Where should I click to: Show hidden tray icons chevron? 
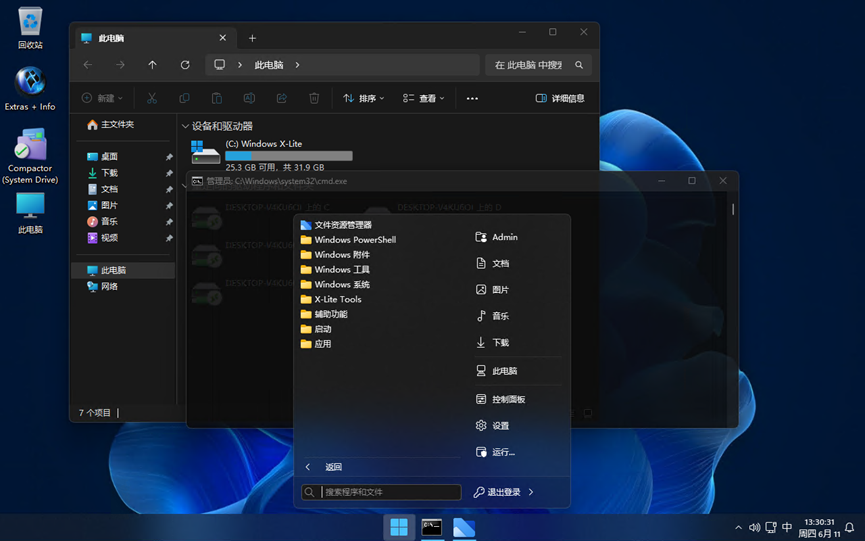coord(738,528)
